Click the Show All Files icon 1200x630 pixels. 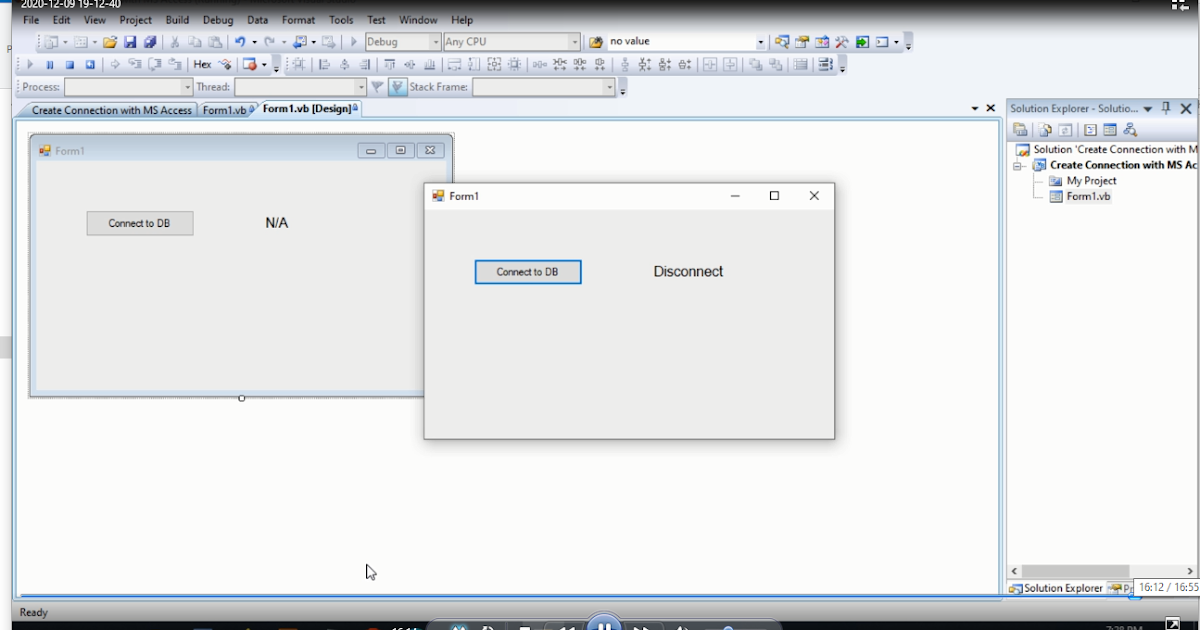click(x=1043, y=129)
